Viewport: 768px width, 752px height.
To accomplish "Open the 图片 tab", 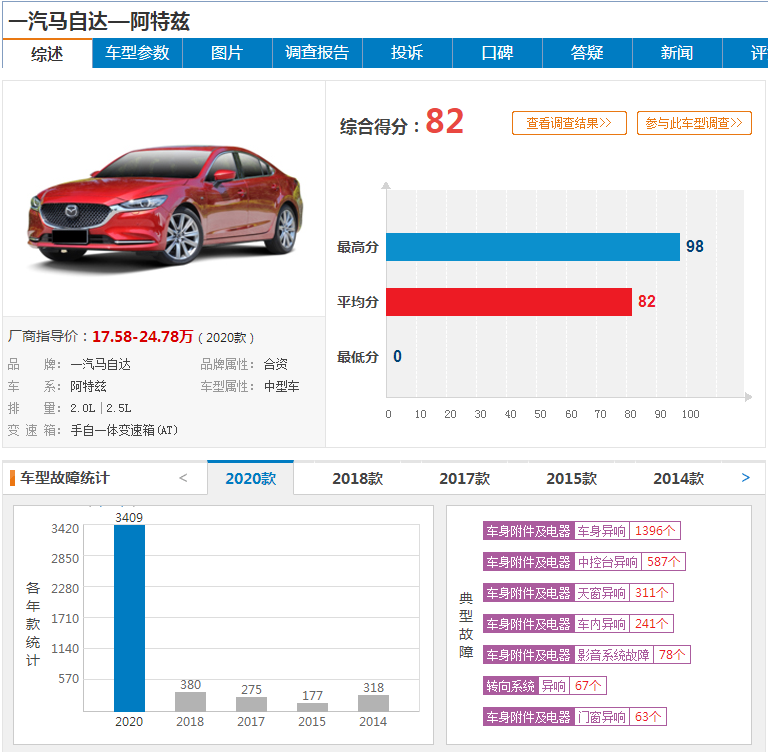I will [x=227, y=53].
